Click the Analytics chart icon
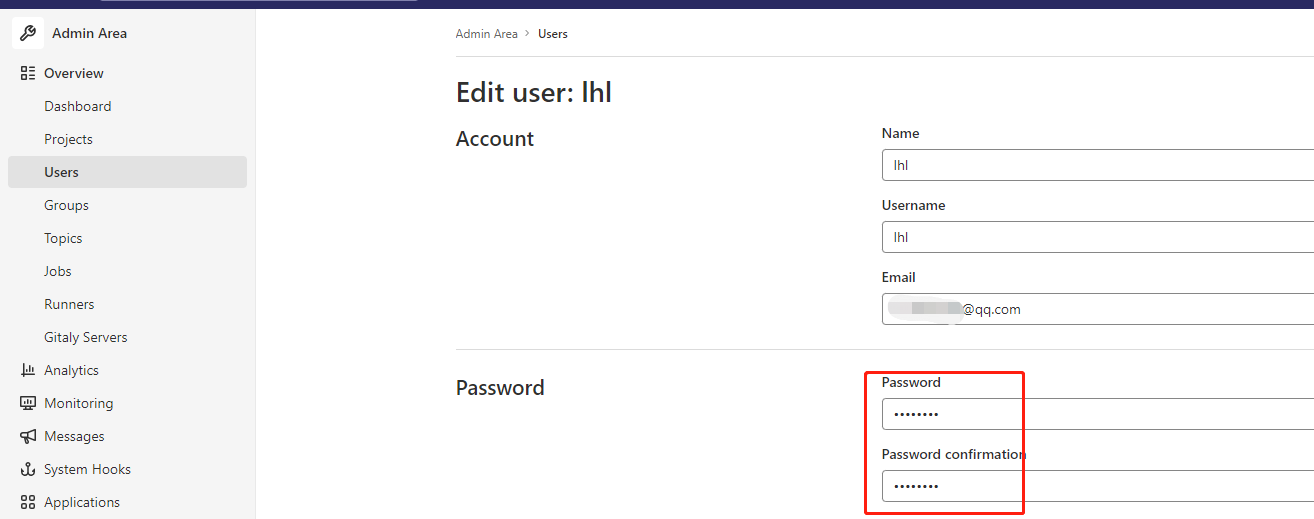Image resolution: width=1314 pixels, height=519 pixels. (x=28, y=370)
